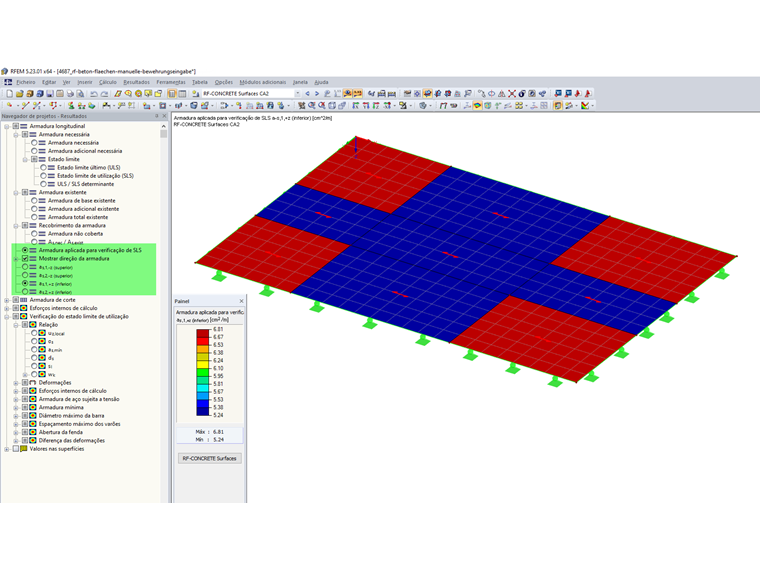This screenshot has height=570, width=760.
Task: Expand Valores nas superfícies node
Action: [7, 449]
